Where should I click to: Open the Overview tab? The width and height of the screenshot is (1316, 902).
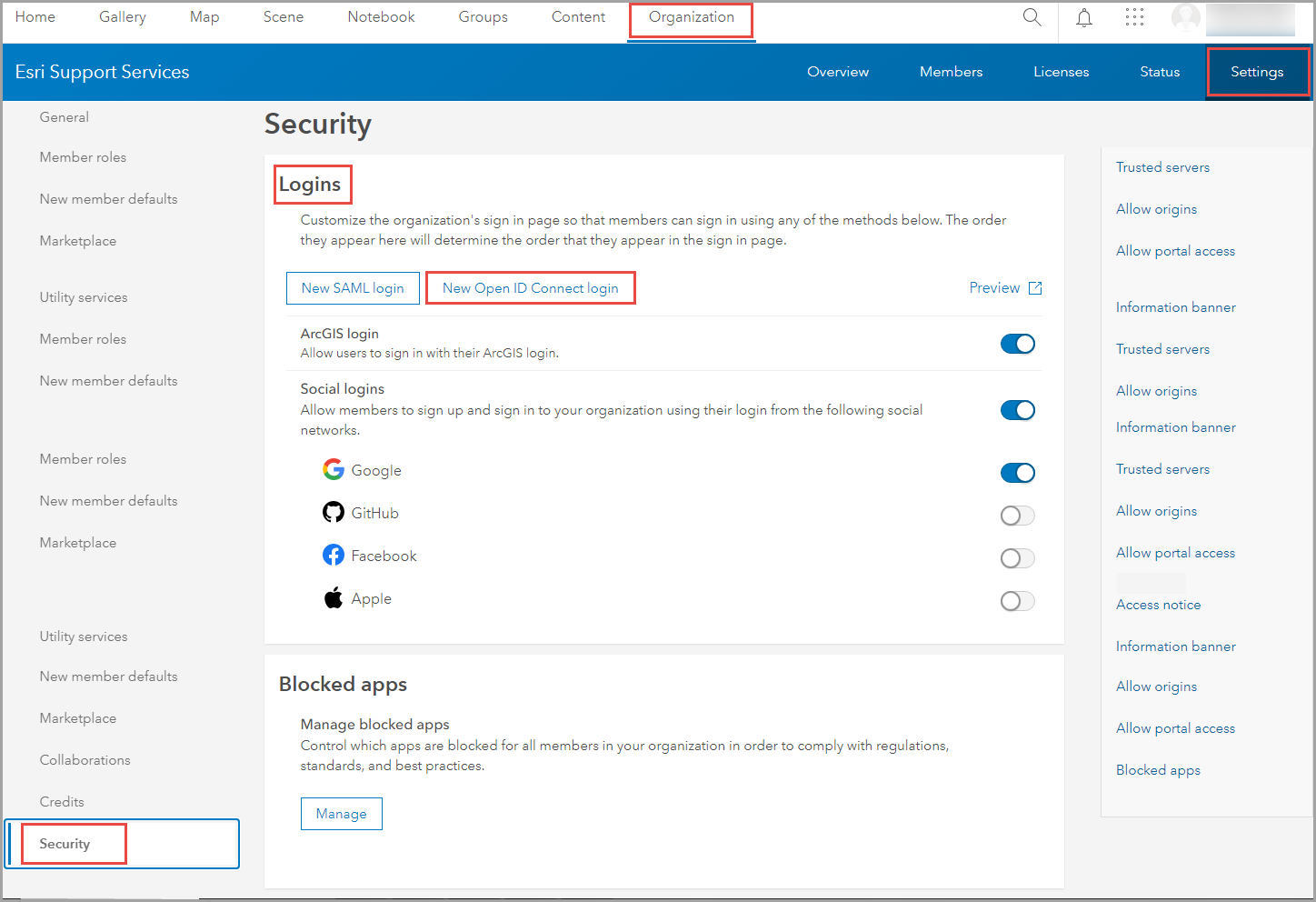(838, 72)
